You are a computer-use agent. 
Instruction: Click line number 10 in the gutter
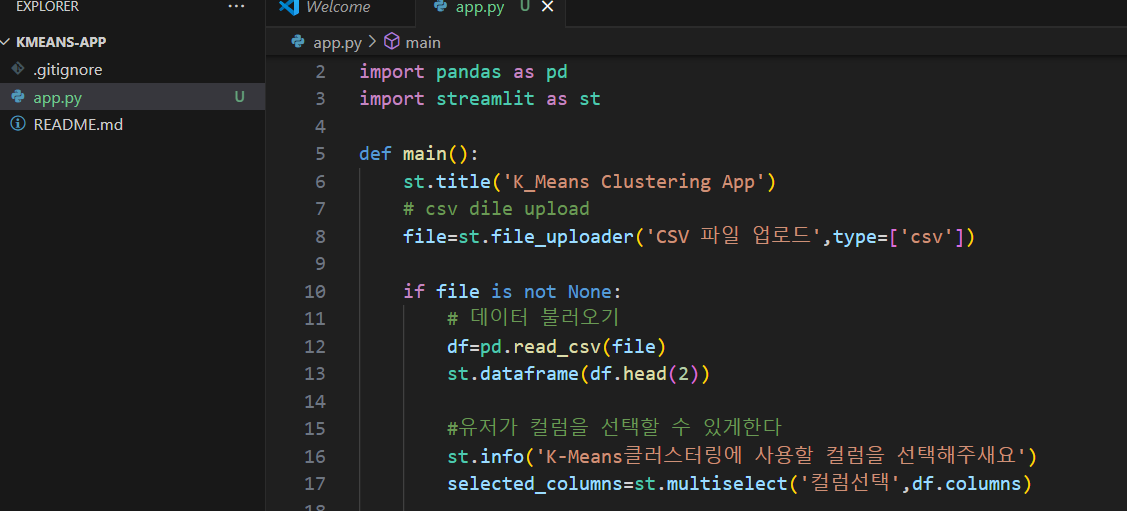(315, 291)
